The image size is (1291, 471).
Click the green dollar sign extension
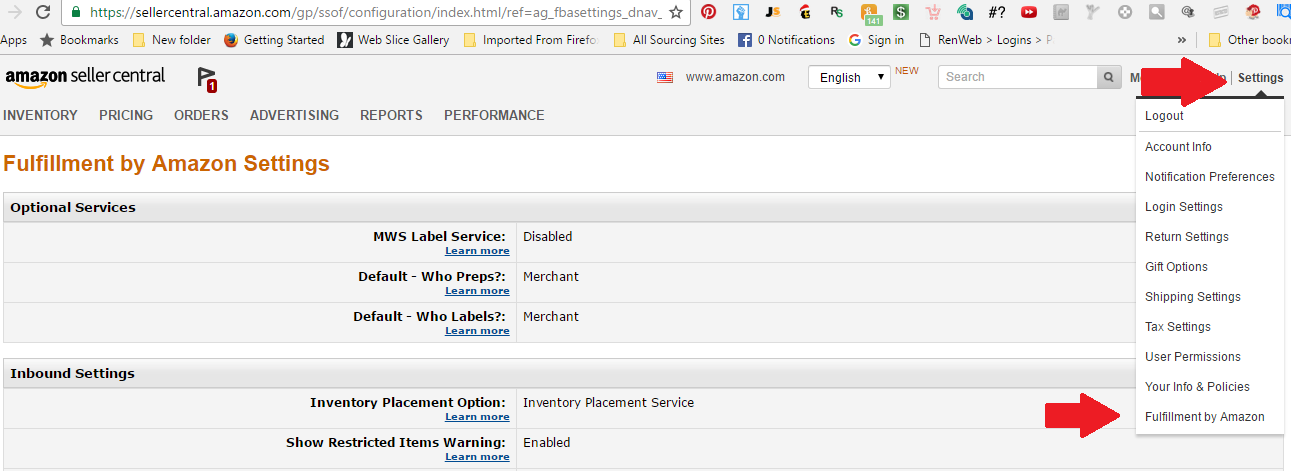click(901, 12)
